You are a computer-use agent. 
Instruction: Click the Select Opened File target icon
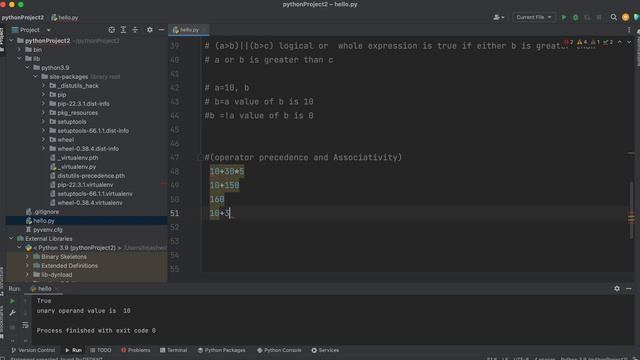click(111, 30)
